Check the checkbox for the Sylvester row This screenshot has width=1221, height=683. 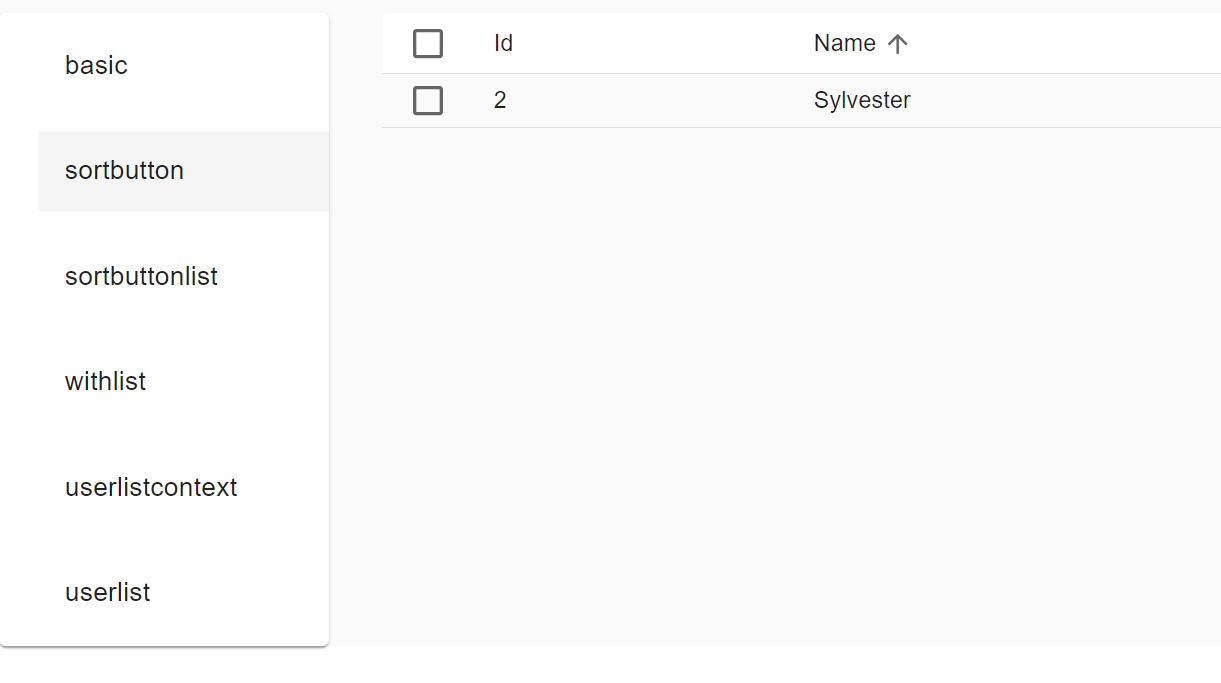(x=428, y=100)
